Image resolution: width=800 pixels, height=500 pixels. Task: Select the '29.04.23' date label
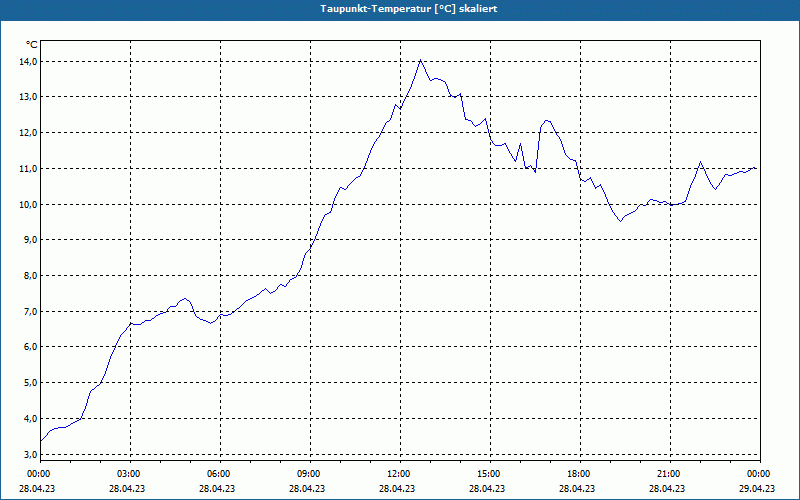point(757,488)
